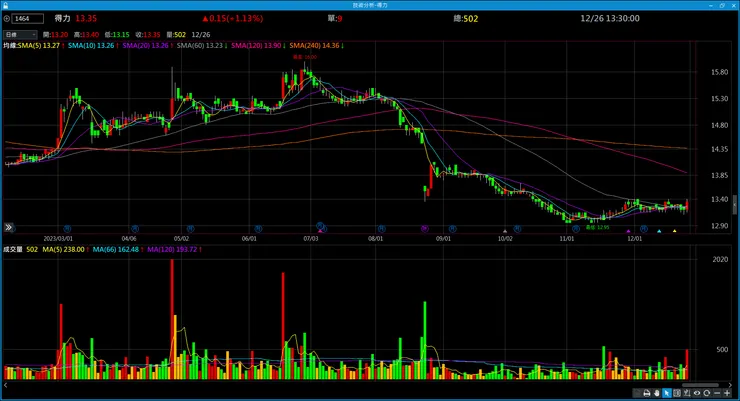Click the SMA(240) 14.36 indicator label
This screenshot has height=401, width=740.
click(314, 45)
